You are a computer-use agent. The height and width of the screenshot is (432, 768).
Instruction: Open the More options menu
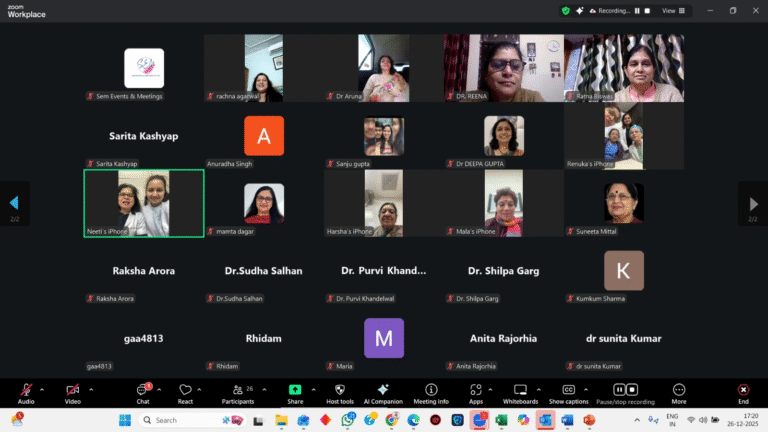pyautogui.click(x=679, y=390)
